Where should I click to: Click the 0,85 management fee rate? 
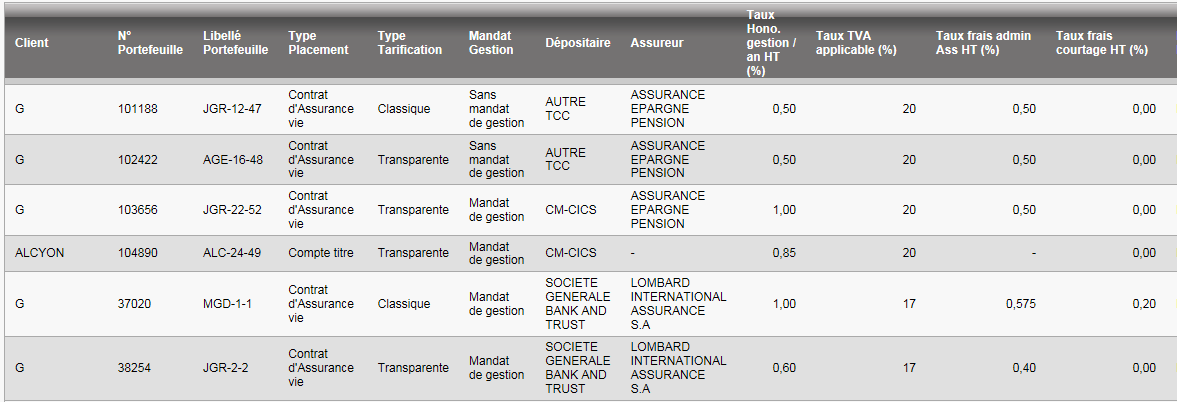(x=784, y=253)
